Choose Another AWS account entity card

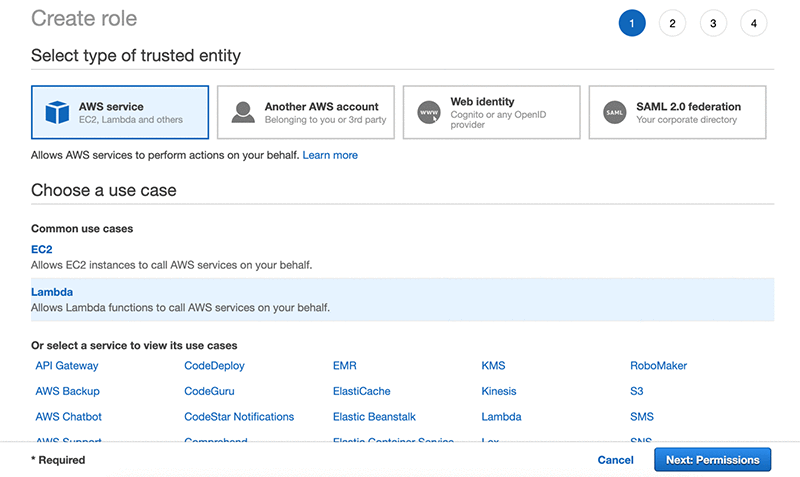(306, 112)
